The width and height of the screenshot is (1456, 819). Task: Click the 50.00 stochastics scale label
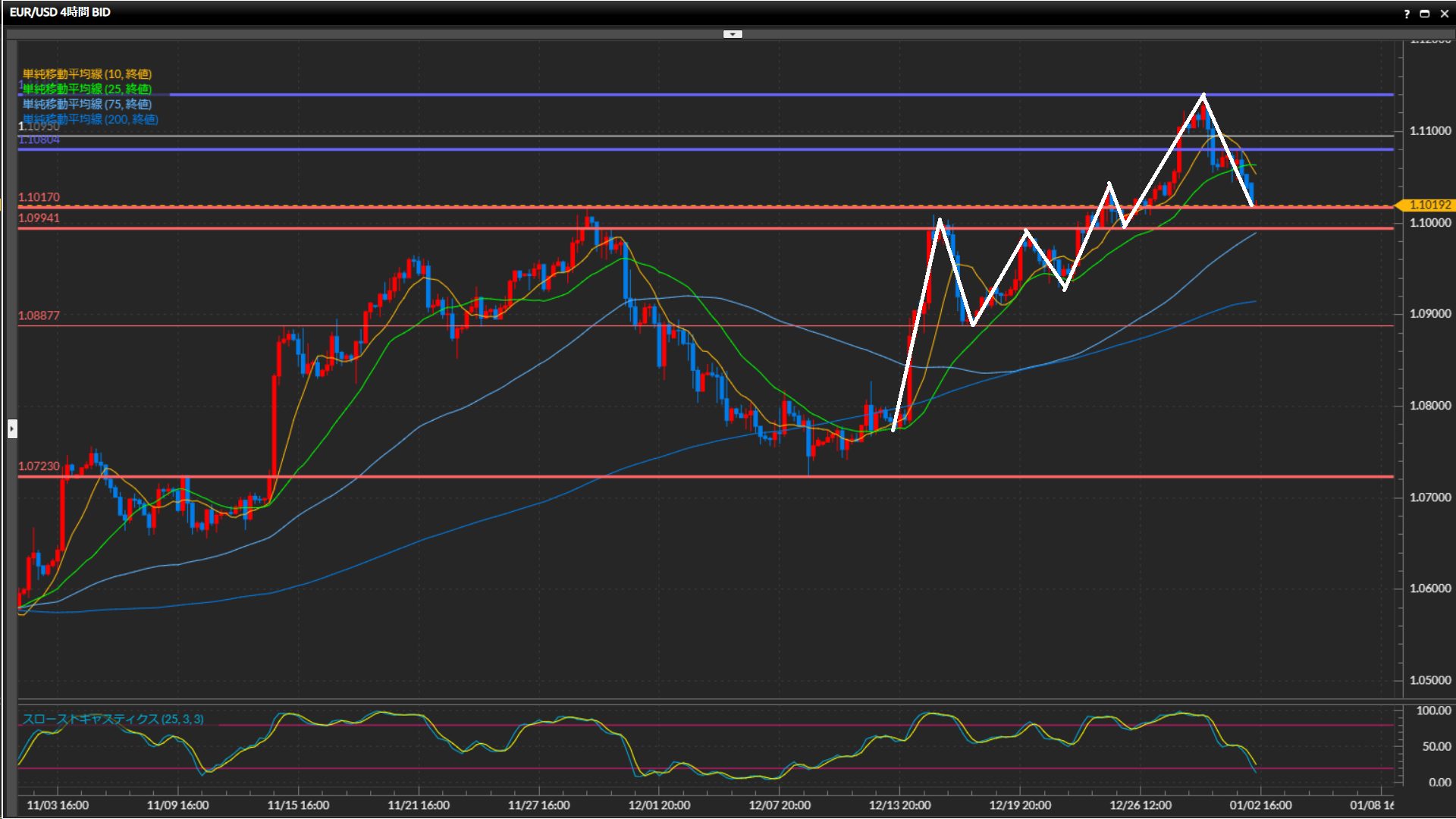point(1436,747)
